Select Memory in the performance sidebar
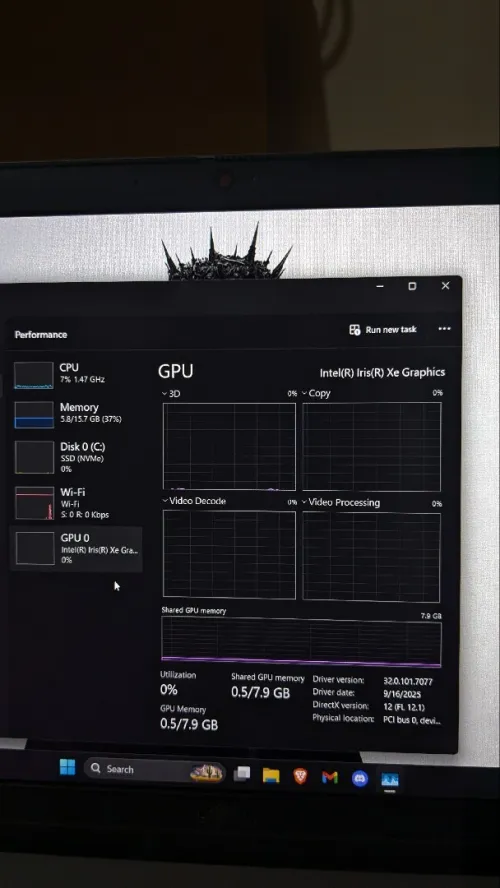500x888 pixels. coord(76,414)
